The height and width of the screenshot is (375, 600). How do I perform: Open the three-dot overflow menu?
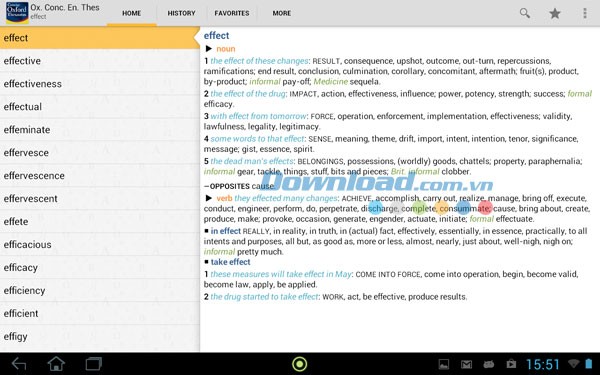585,13
